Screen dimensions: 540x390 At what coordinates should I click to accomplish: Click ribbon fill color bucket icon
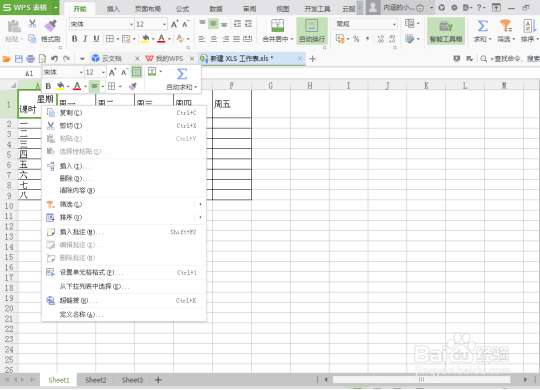[145, 39]
